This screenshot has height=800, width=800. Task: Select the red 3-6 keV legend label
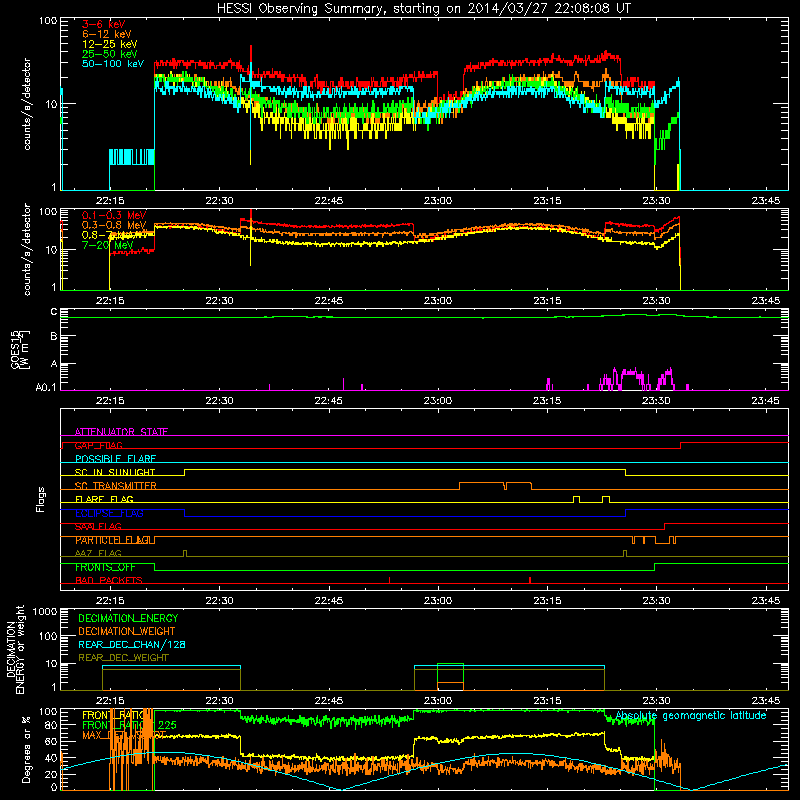104,24
